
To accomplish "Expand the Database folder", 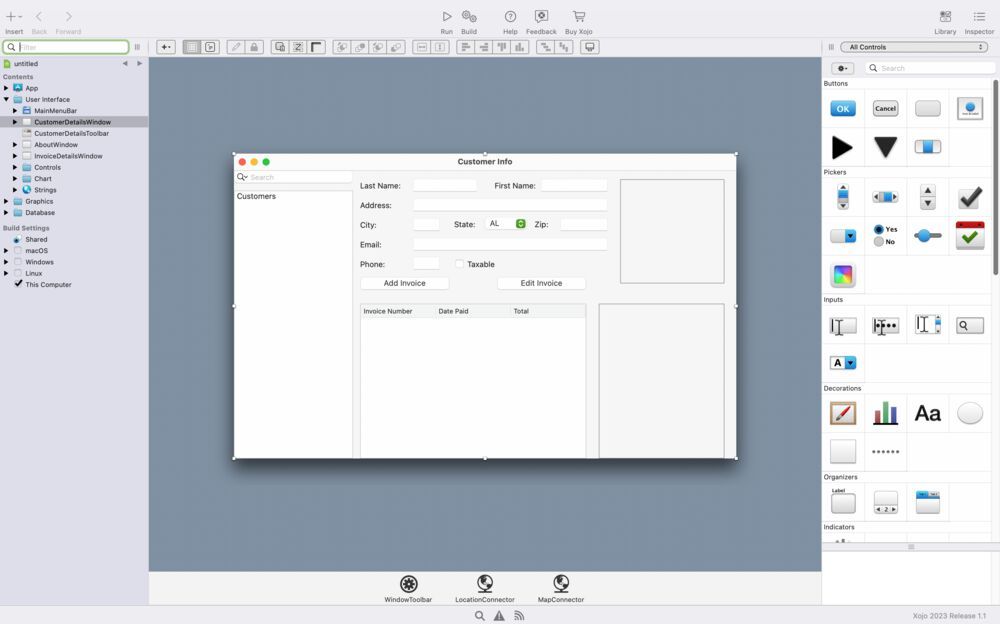I will coord(6,212).
